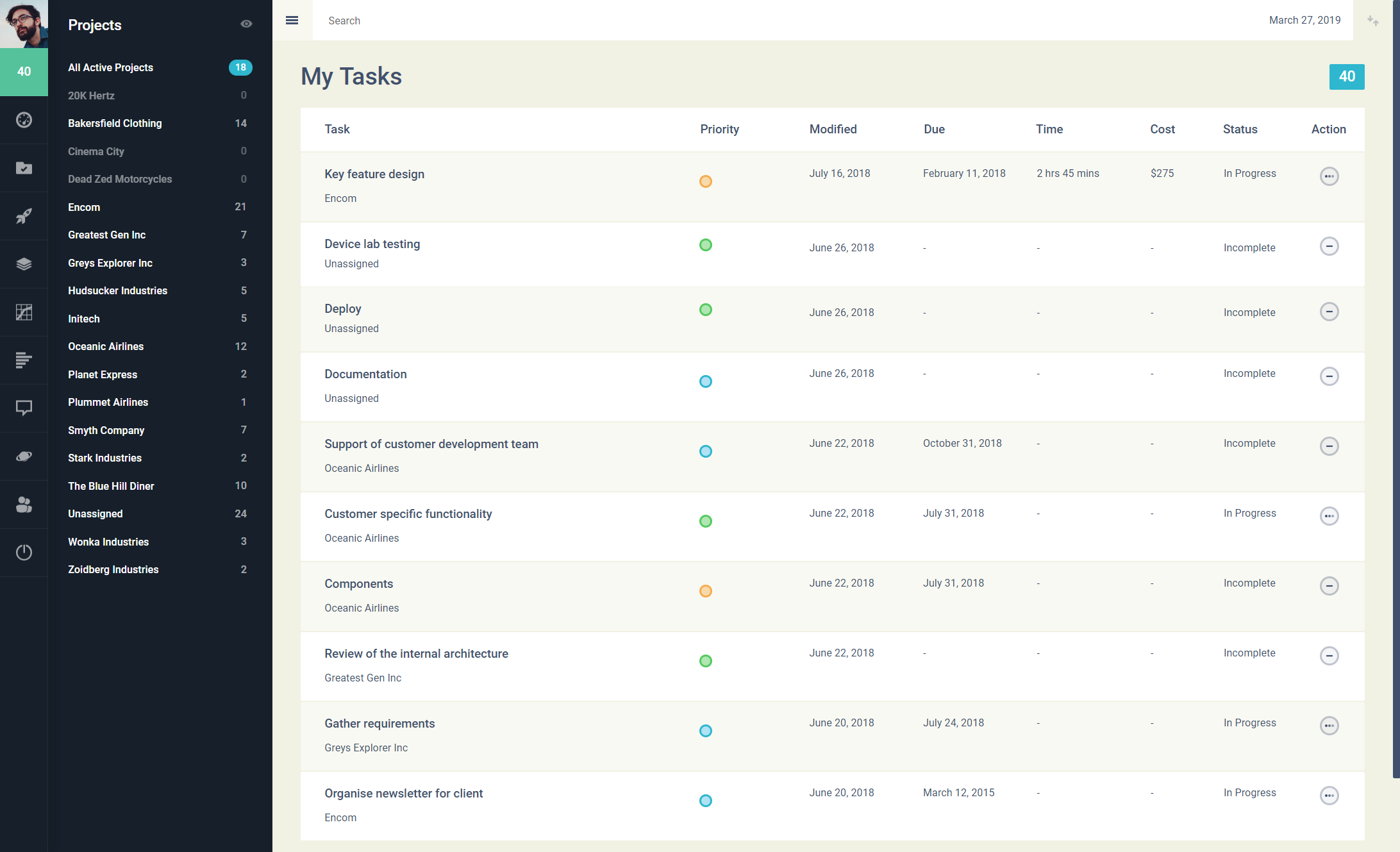Open the people/users sidebar icon
The height and width of the screenshot is (852, 1400).
[x=24, y=505]
